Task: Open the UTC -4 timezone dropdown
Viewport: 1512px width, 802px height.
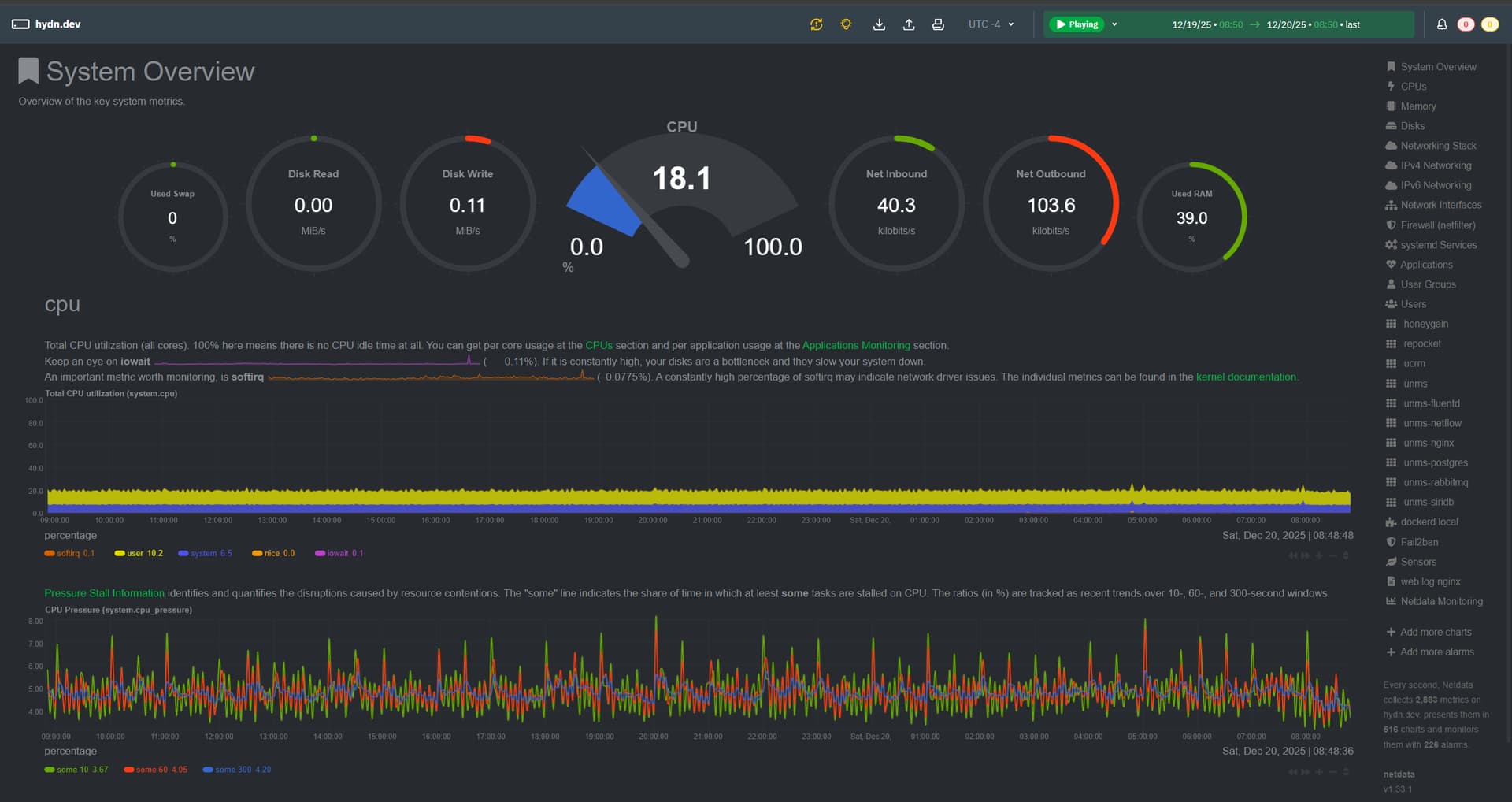Action: pyautogui.click(x=991, y=24)
